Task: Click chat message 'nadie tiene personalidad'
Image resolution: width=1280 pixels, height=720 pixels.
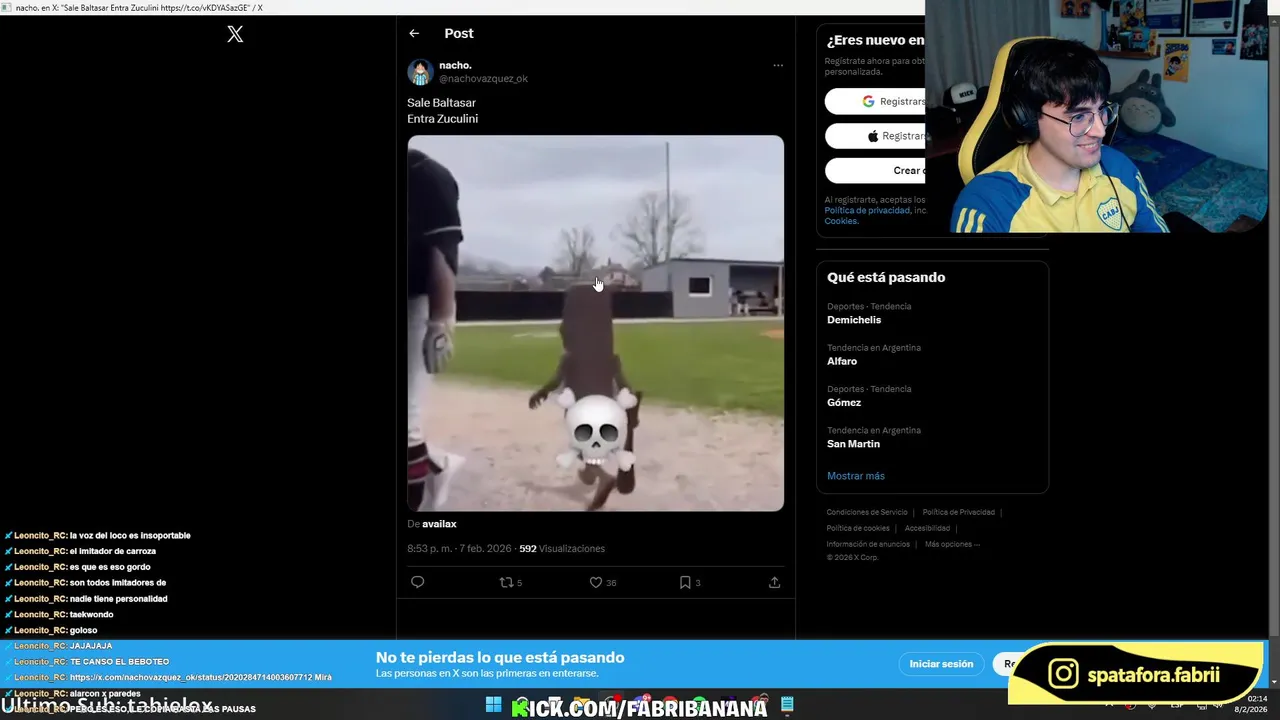Action: click(119, 599)
